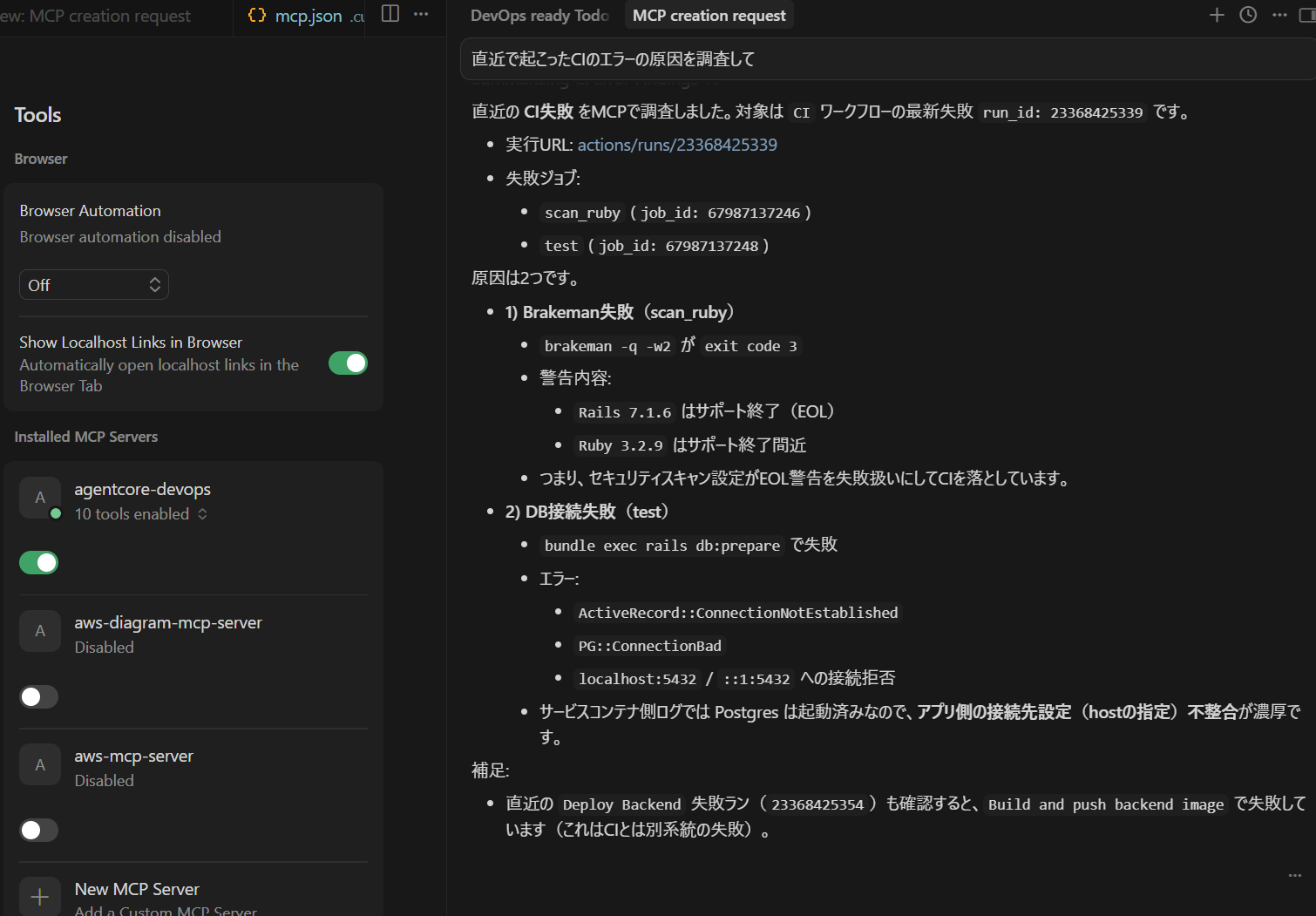Open the Browser Automation Off dropdown
The width and height of the screenshot is (1316, 916).
pyautogui.click(x=93, y=285)
